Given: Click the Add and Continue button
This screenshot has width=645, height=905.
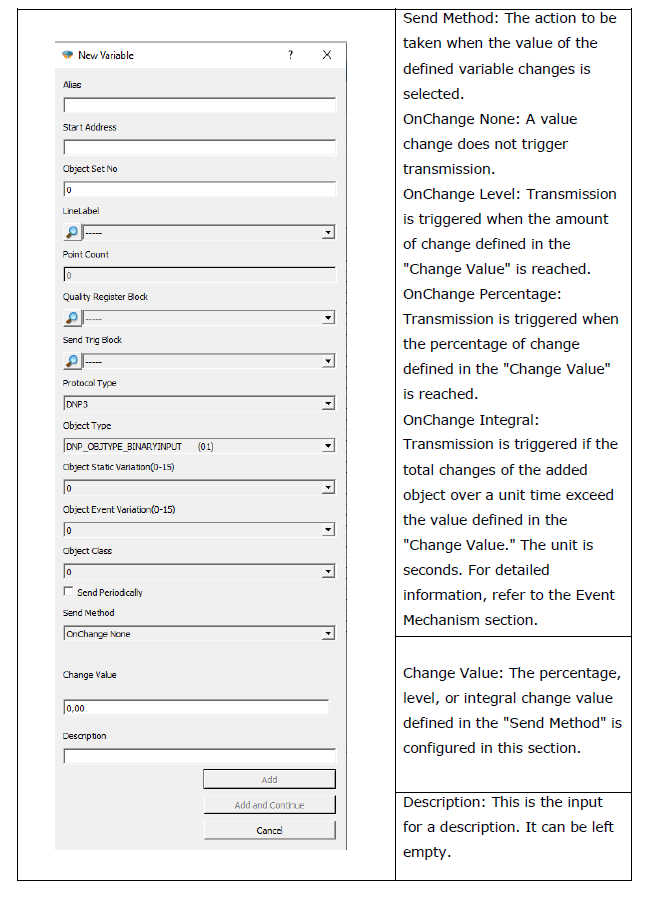Looking at the screenshot, I should click(x=269, y=805).
